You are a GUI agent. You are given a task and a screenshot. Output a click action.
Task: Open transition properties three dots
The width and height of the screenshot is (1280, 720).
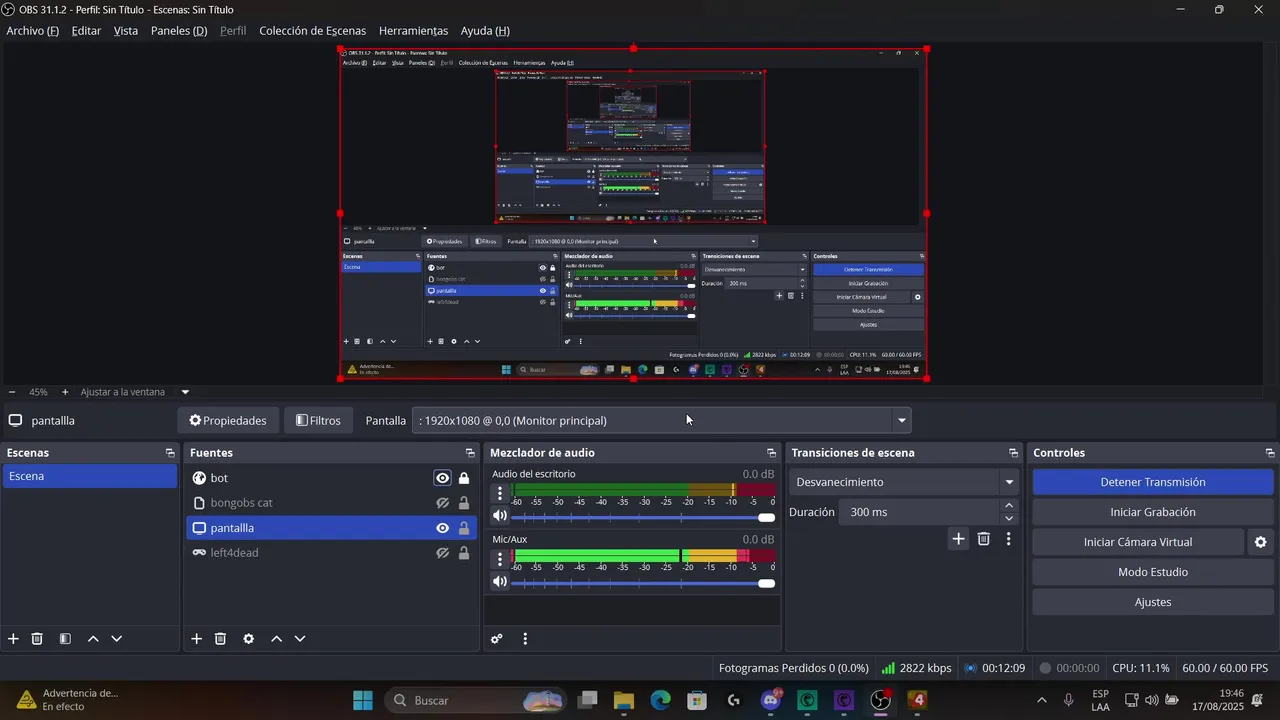pyautogui.click(x=1008, y=539)
